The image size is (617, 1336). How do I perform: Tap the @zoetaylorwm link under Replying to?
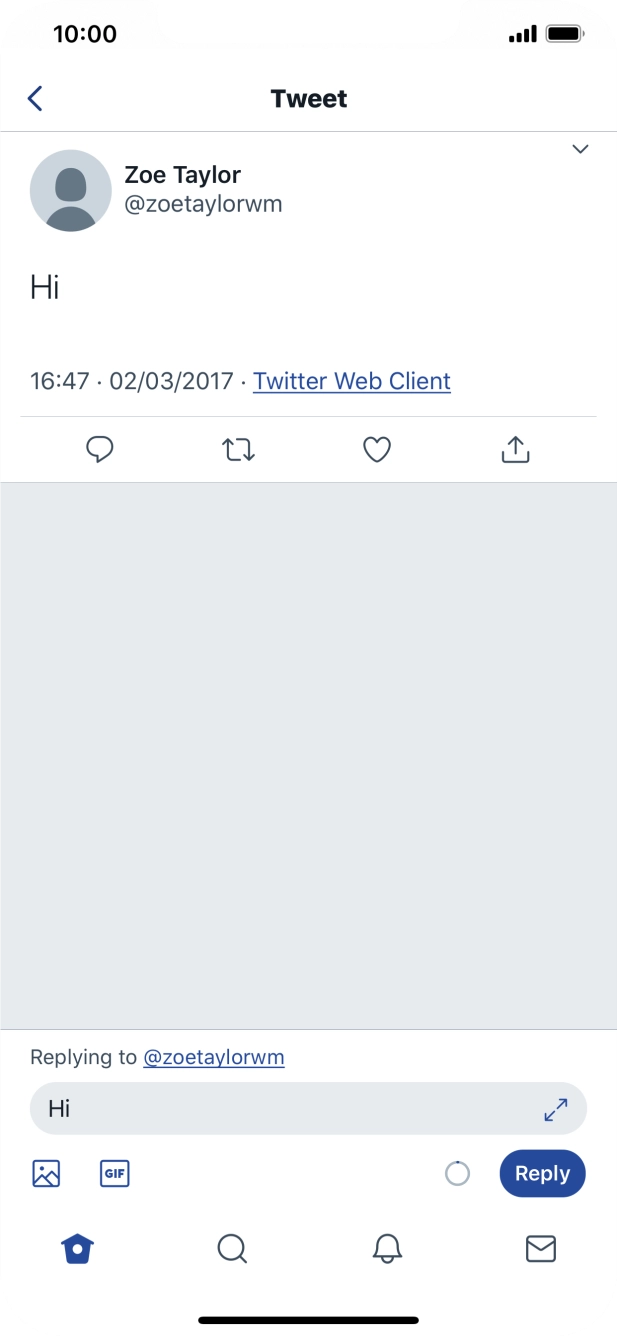pos(214,1057)
